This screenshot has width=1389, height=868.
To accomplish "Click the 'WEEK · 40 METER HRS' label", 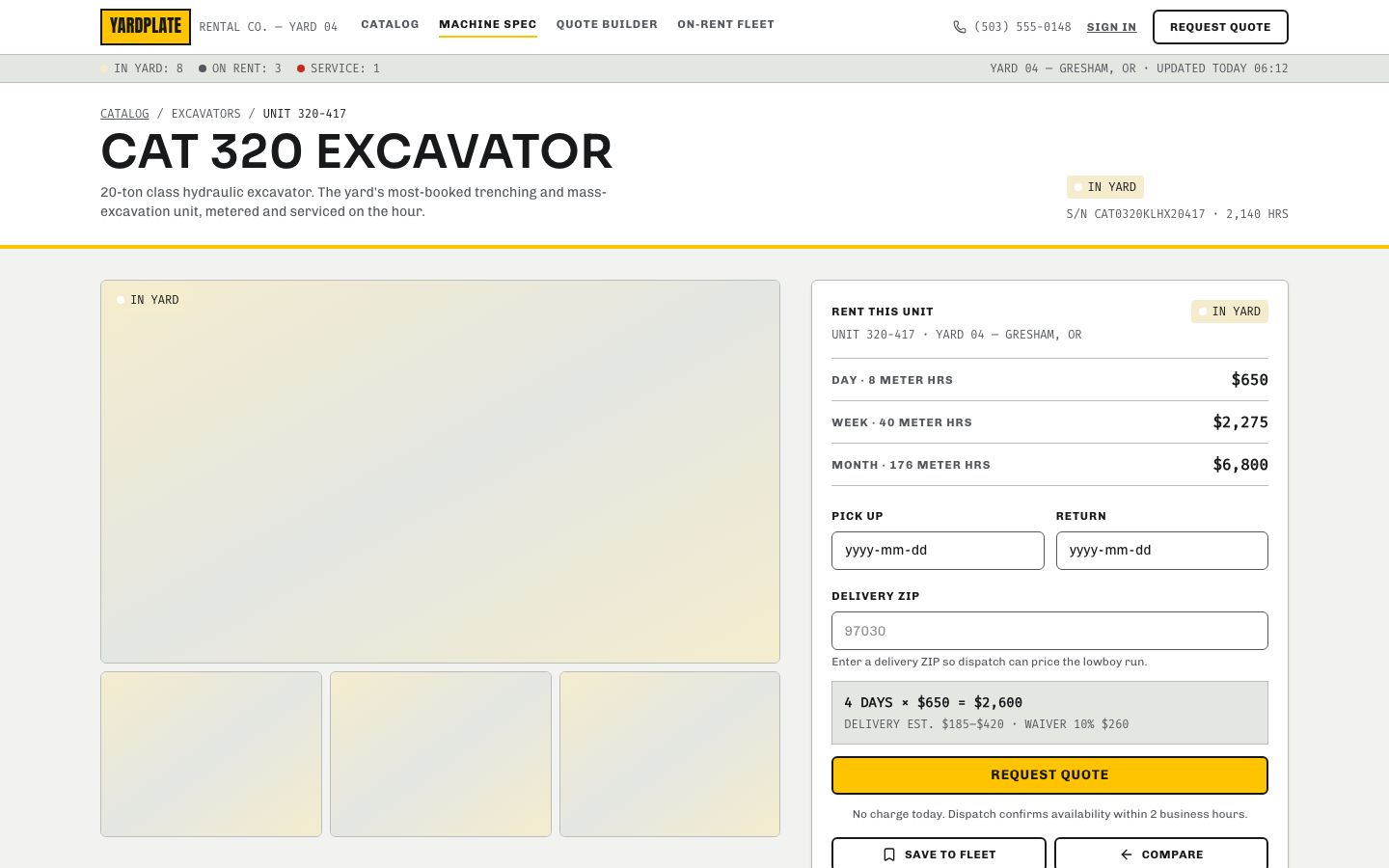I will 902,422.
